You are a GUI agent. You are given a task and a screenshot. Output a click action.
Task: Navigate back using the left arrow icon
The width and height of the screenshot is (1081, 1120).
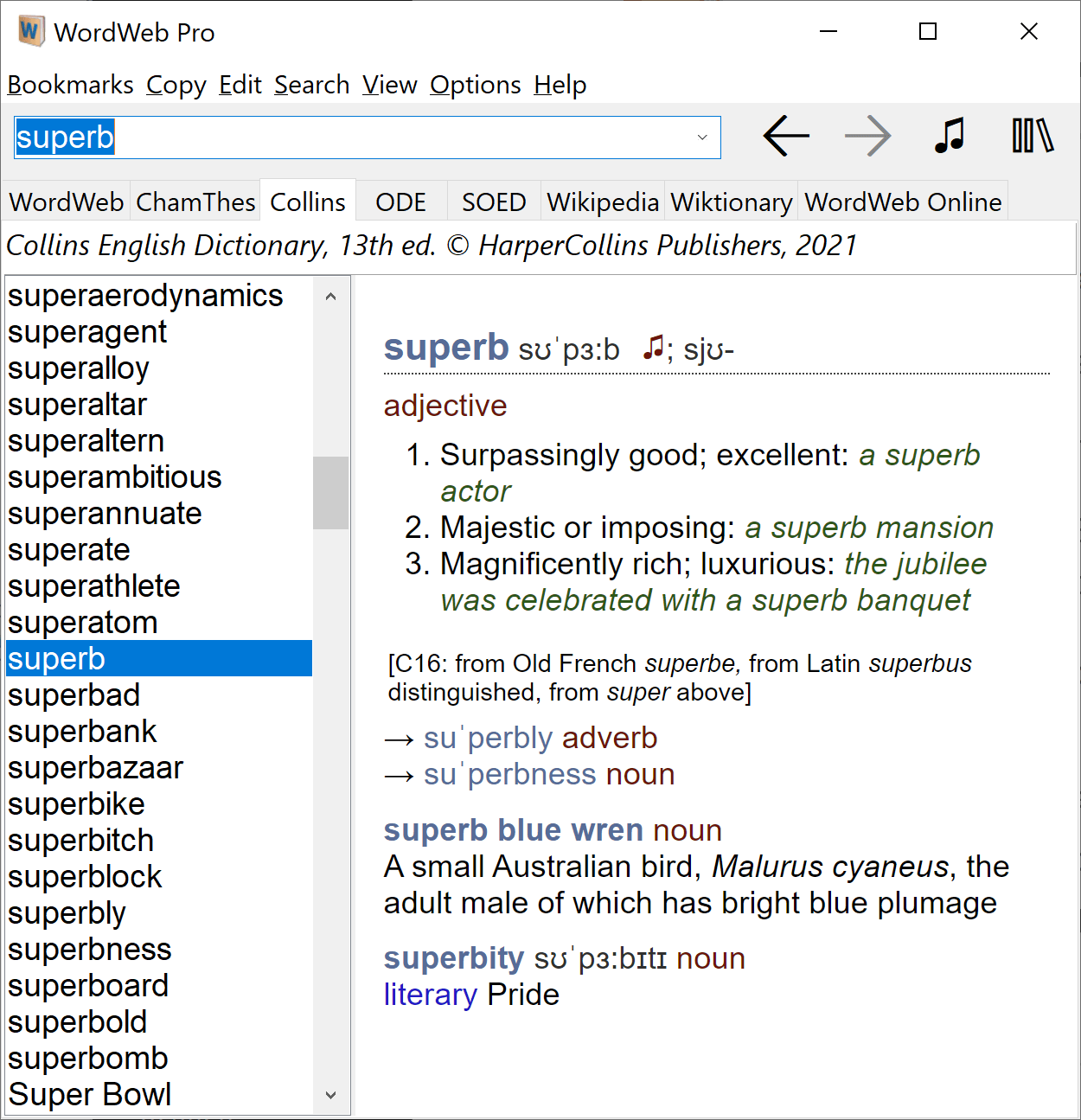pos(785,136)
